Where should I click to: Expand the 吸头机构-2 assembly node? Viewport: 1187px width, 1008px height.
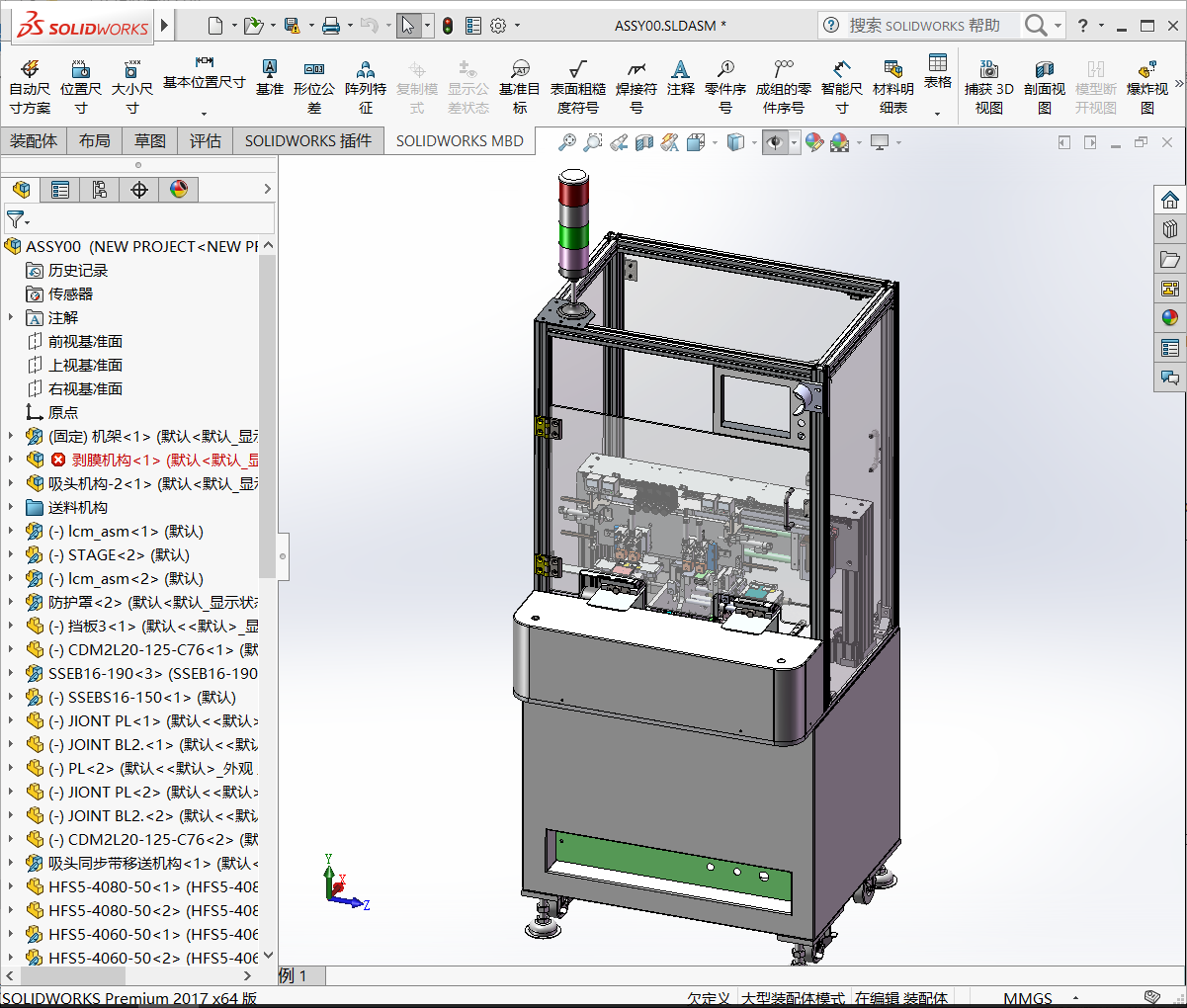pyautogui.click(x=13, y=482)
